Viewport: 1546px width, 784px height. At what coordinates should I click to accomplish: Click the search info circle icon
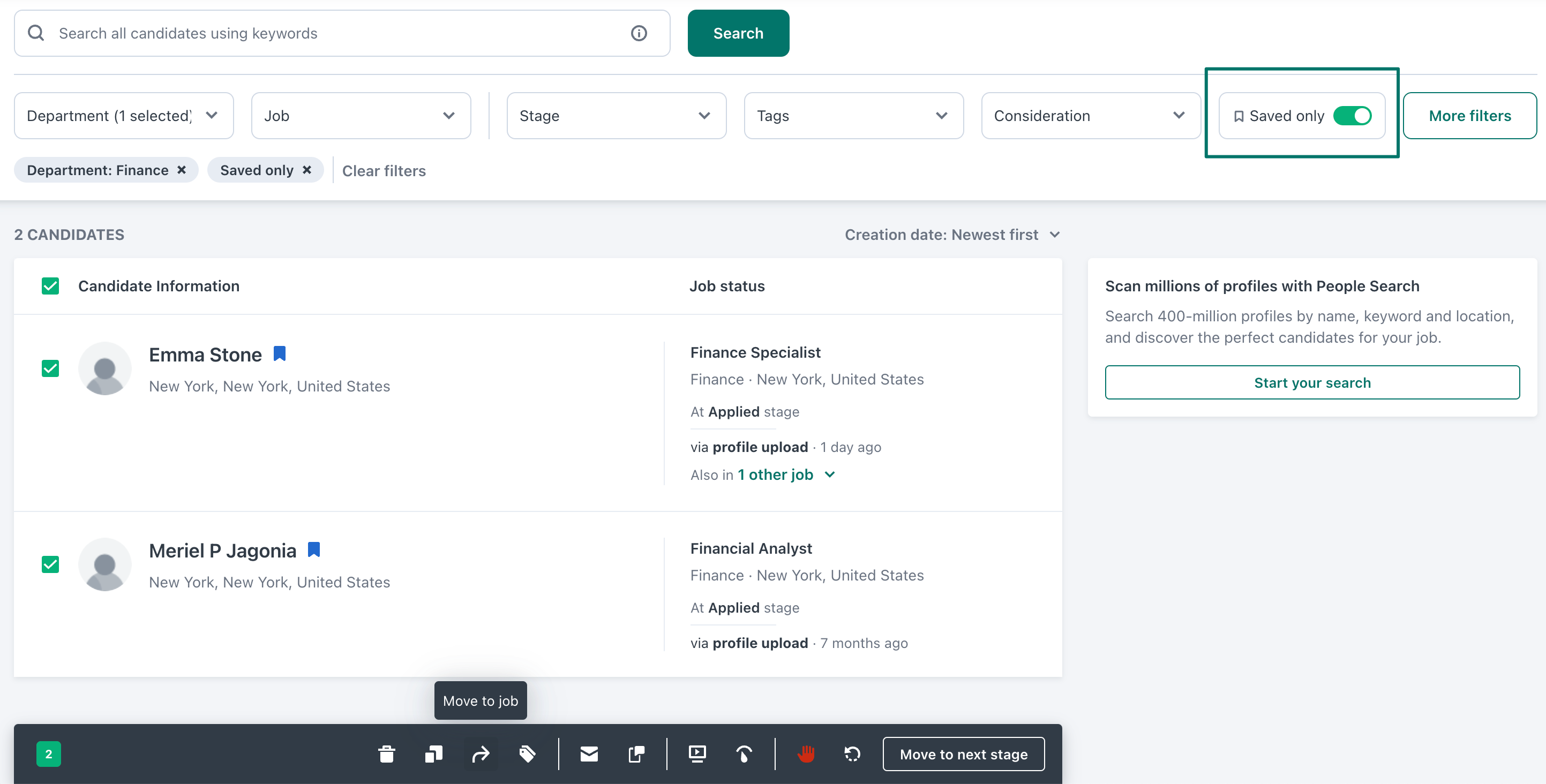click(639, 34)
